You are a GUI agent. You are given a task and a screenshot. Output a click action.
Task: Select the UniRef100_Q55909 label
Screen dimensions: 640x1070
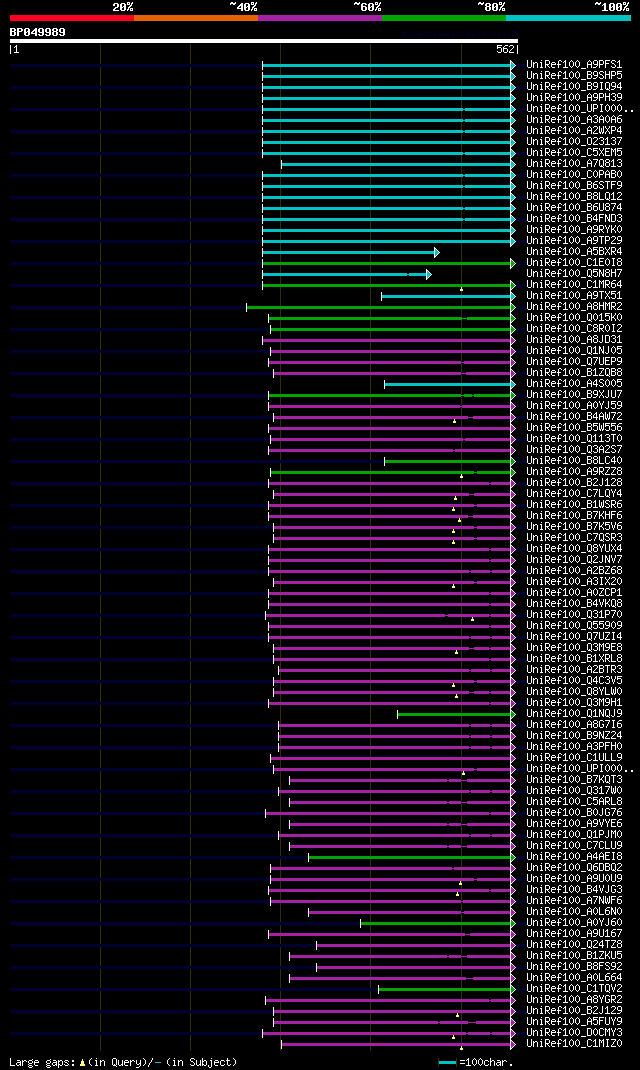pyautogui.click(x=574, y=626)
